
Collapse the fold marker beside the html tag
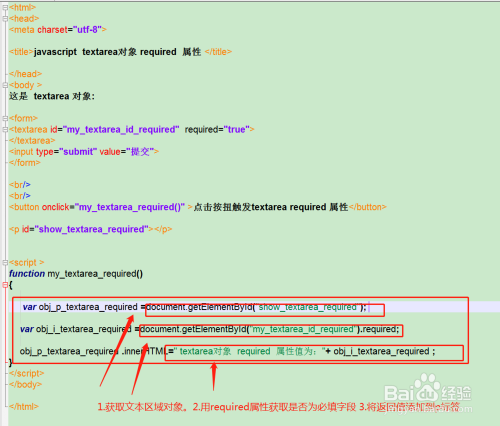coord(5,8)
